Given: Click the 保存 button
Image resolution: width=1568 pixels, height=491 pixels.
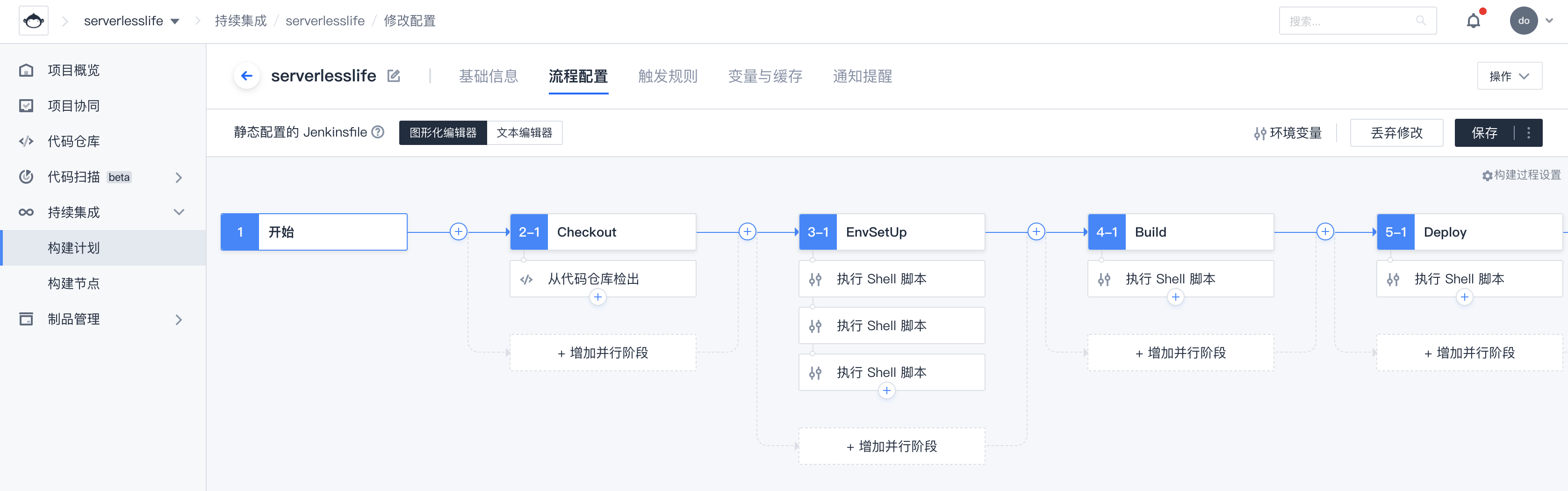Looking at the screenshot, I should pyautogui.click(x=1484, y=133).
